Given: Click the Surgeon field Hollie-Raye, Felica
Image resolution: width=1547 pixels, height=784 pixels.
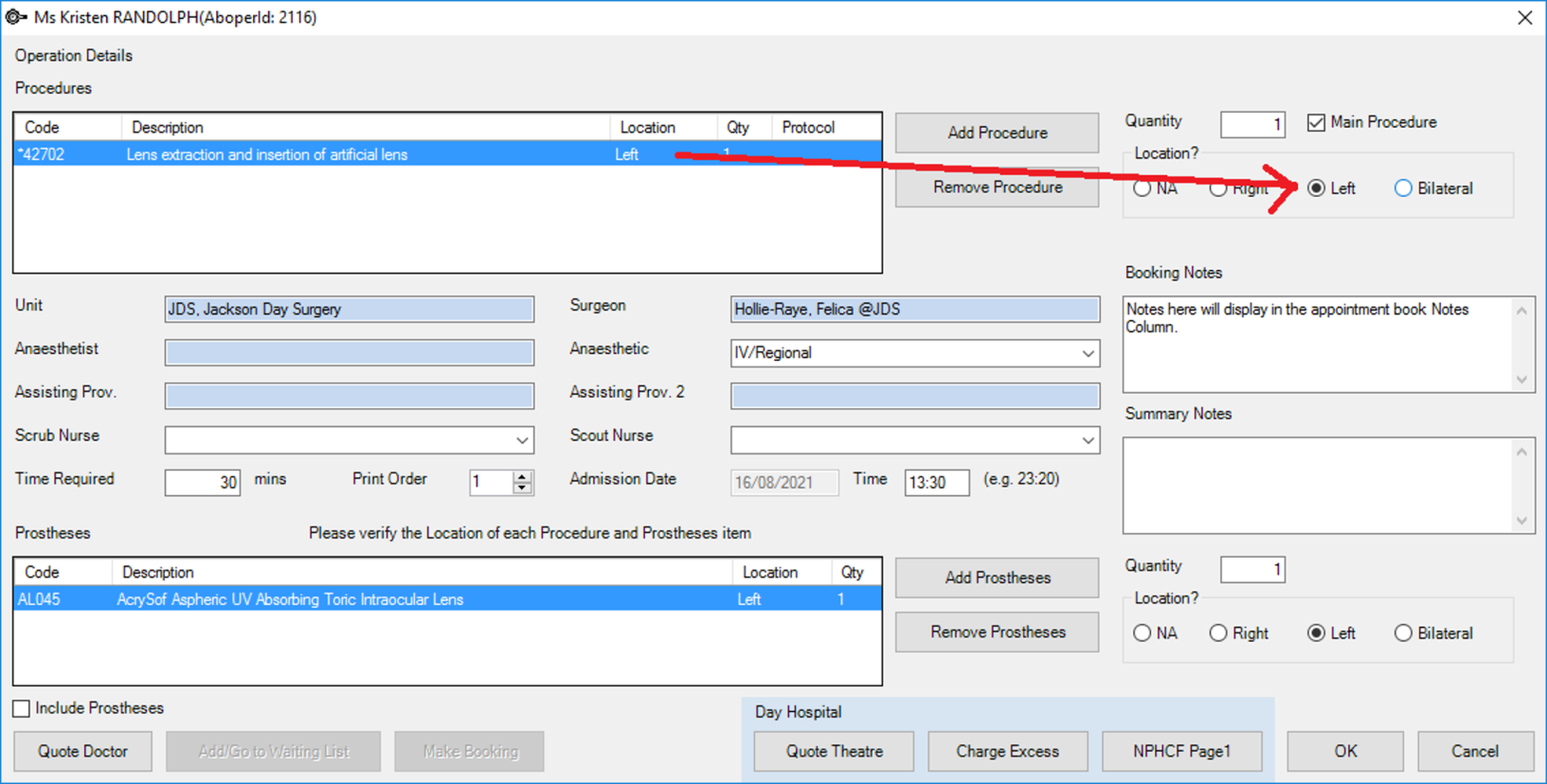Looking at the screenshot, I should 915,310.
